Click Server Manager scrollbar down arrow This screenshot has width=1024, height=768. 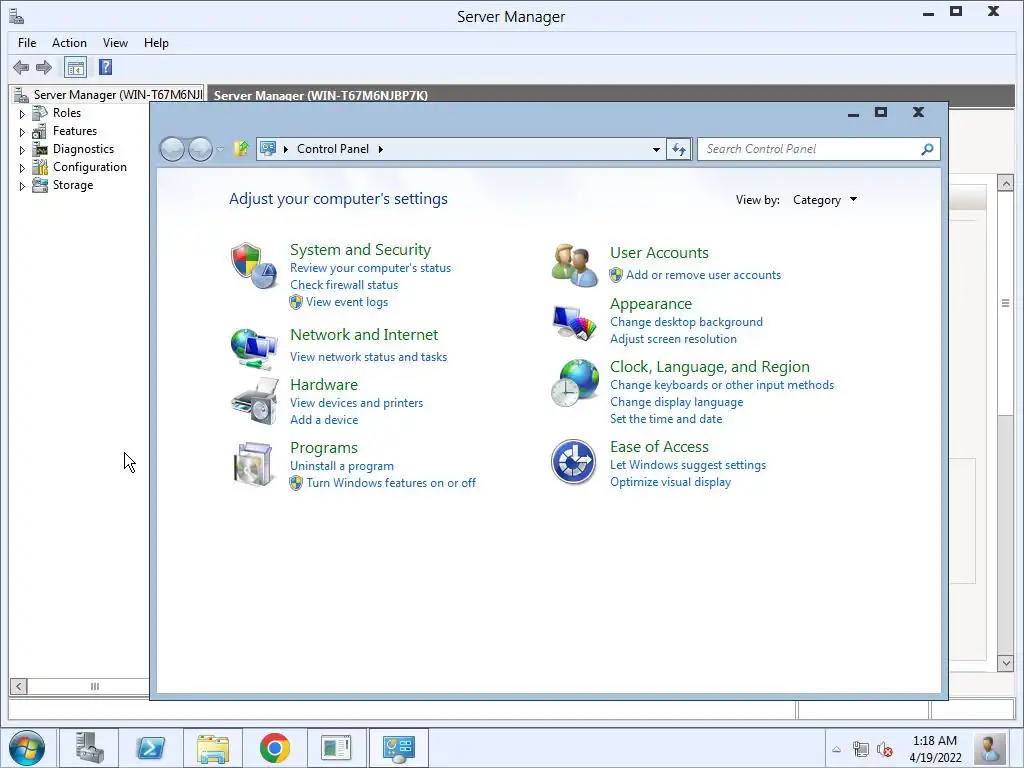1006,664
